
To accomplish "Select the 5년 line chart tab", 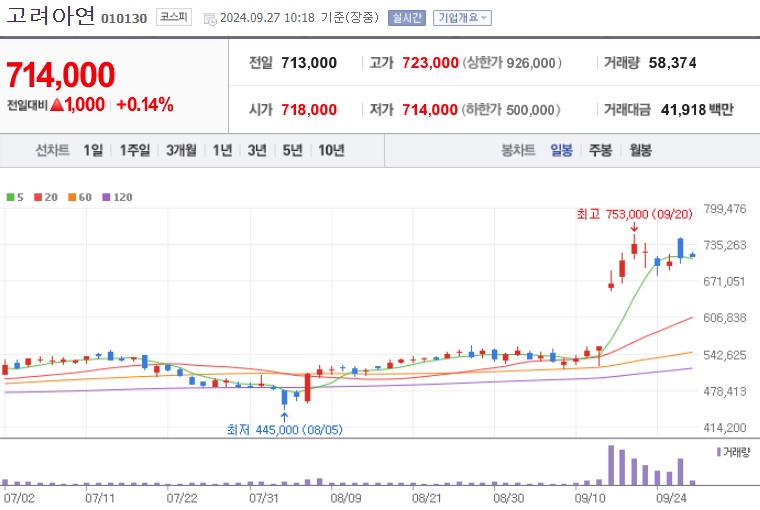I will point(292,150).
